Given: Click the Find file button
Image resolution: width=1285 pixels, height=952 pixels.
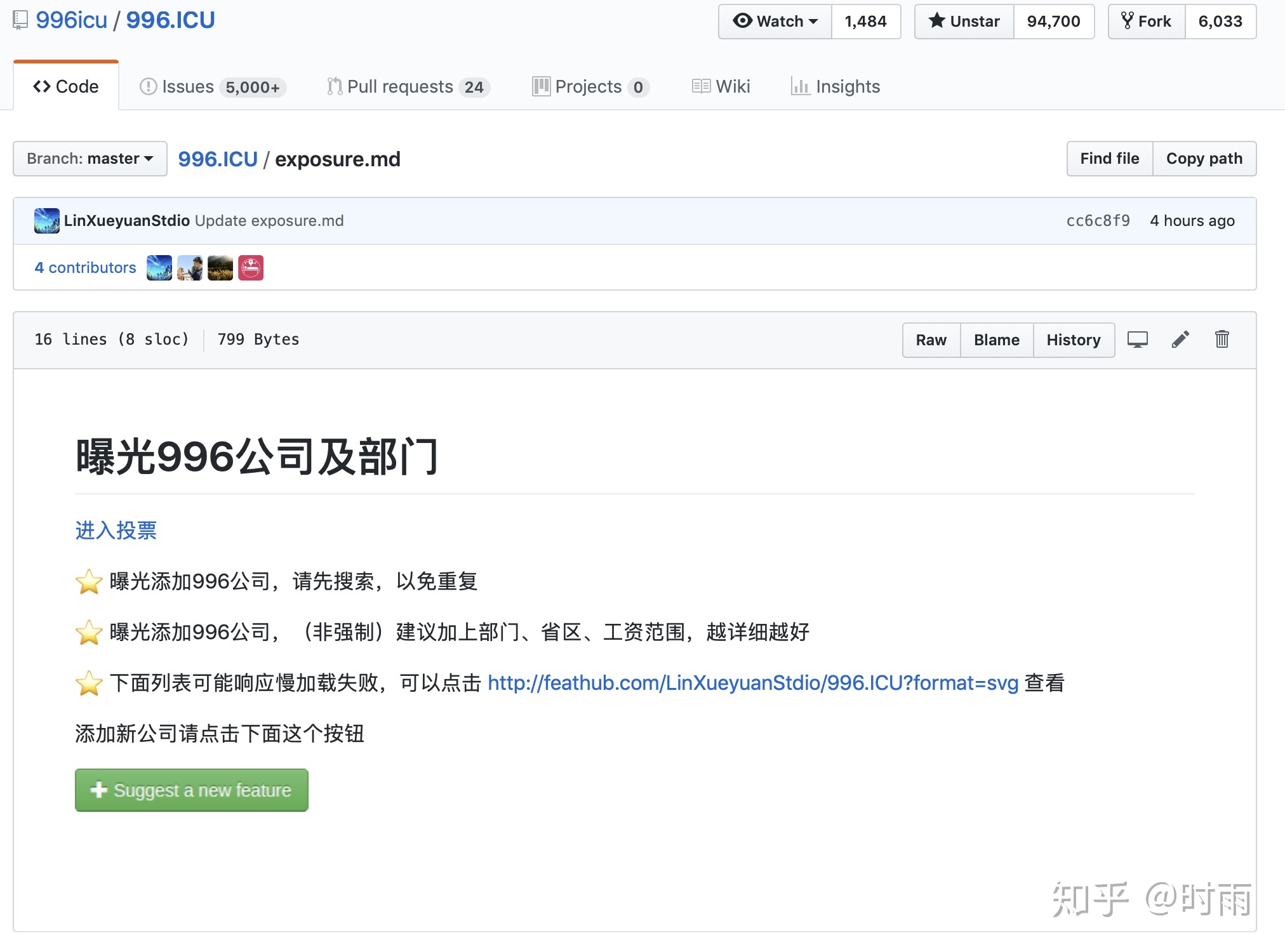Looking at the screenshot, I should (x=1110, y=159).
